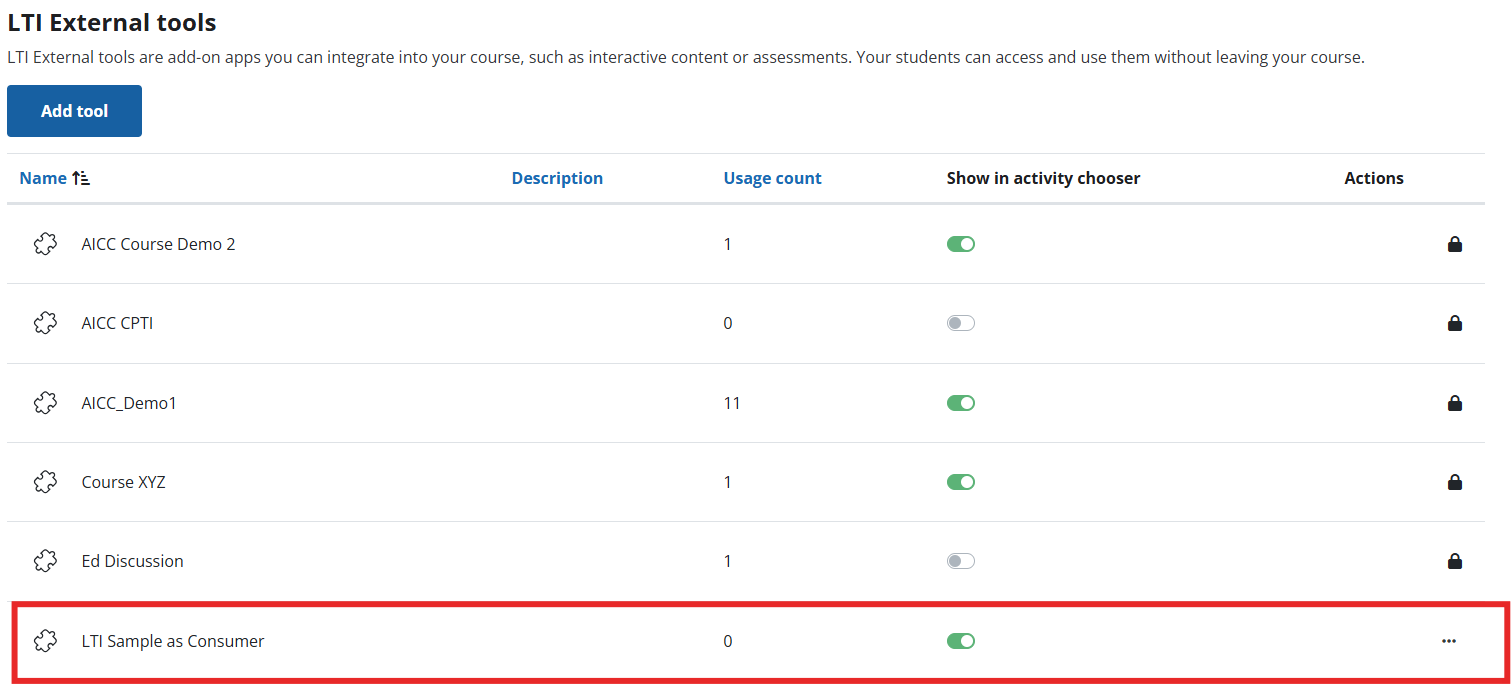Open actions menu for LTI Sample as Consumer
This screenshot has height=698, width=1511.
(x=1448, y=641)
